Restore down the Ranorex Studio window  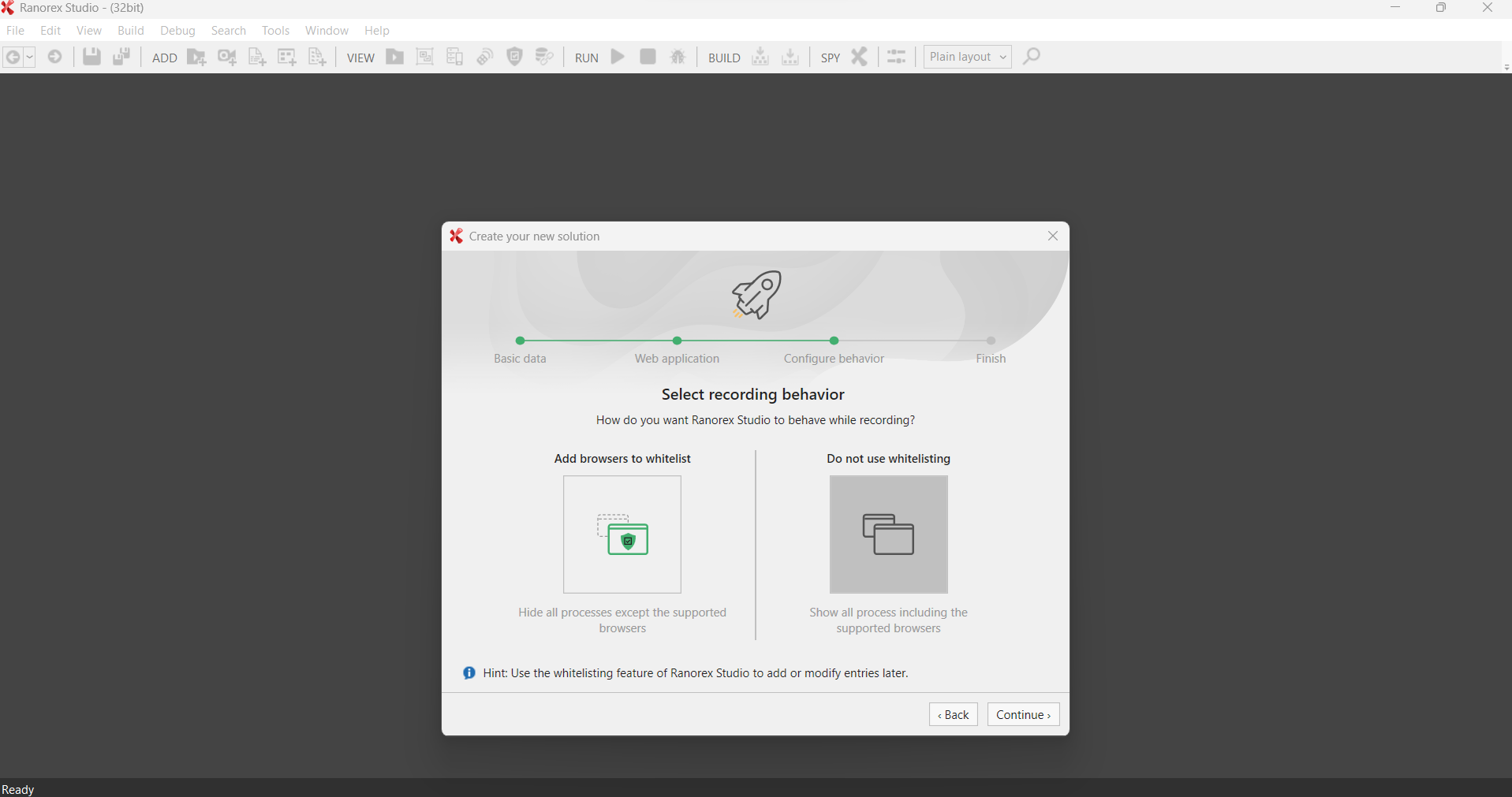[x=1441, y=8]
